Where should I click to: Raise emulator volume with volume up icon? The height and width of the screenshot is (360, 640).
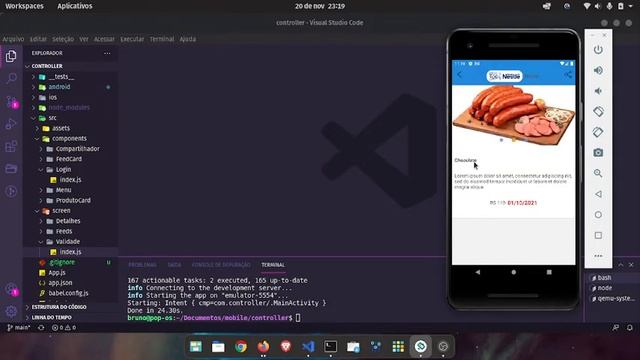(x=598, y=70)
